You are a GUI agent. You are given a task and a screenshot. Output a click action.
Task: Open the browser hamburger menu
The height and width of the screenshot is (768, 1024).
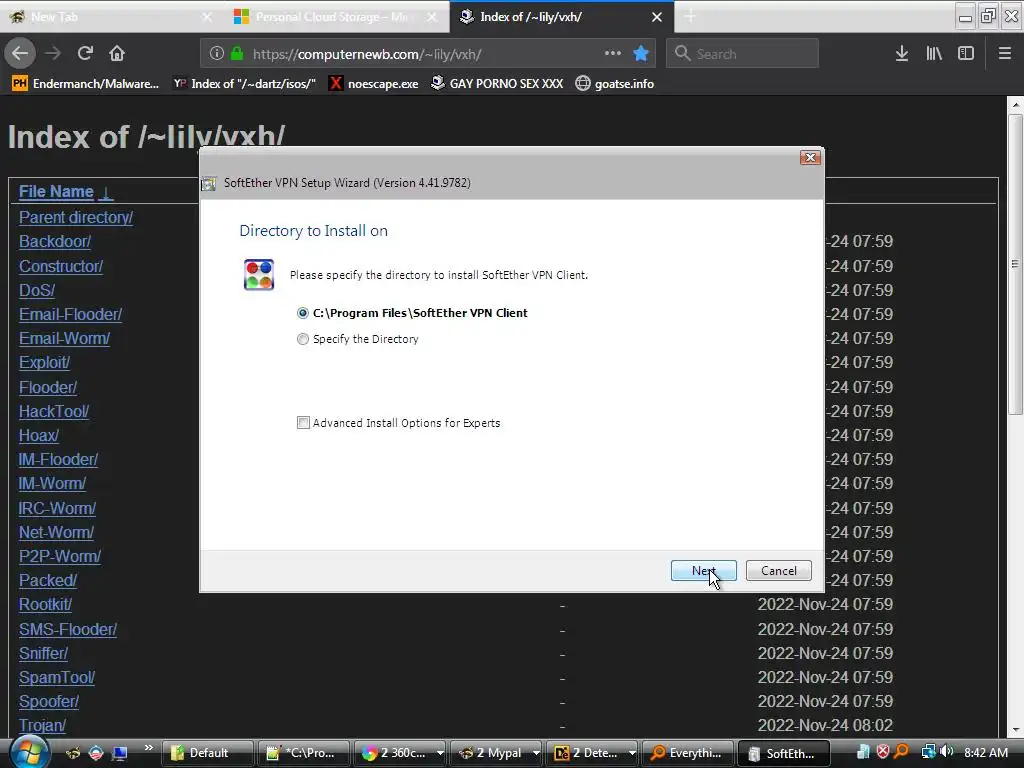[x=1005, y=54]
